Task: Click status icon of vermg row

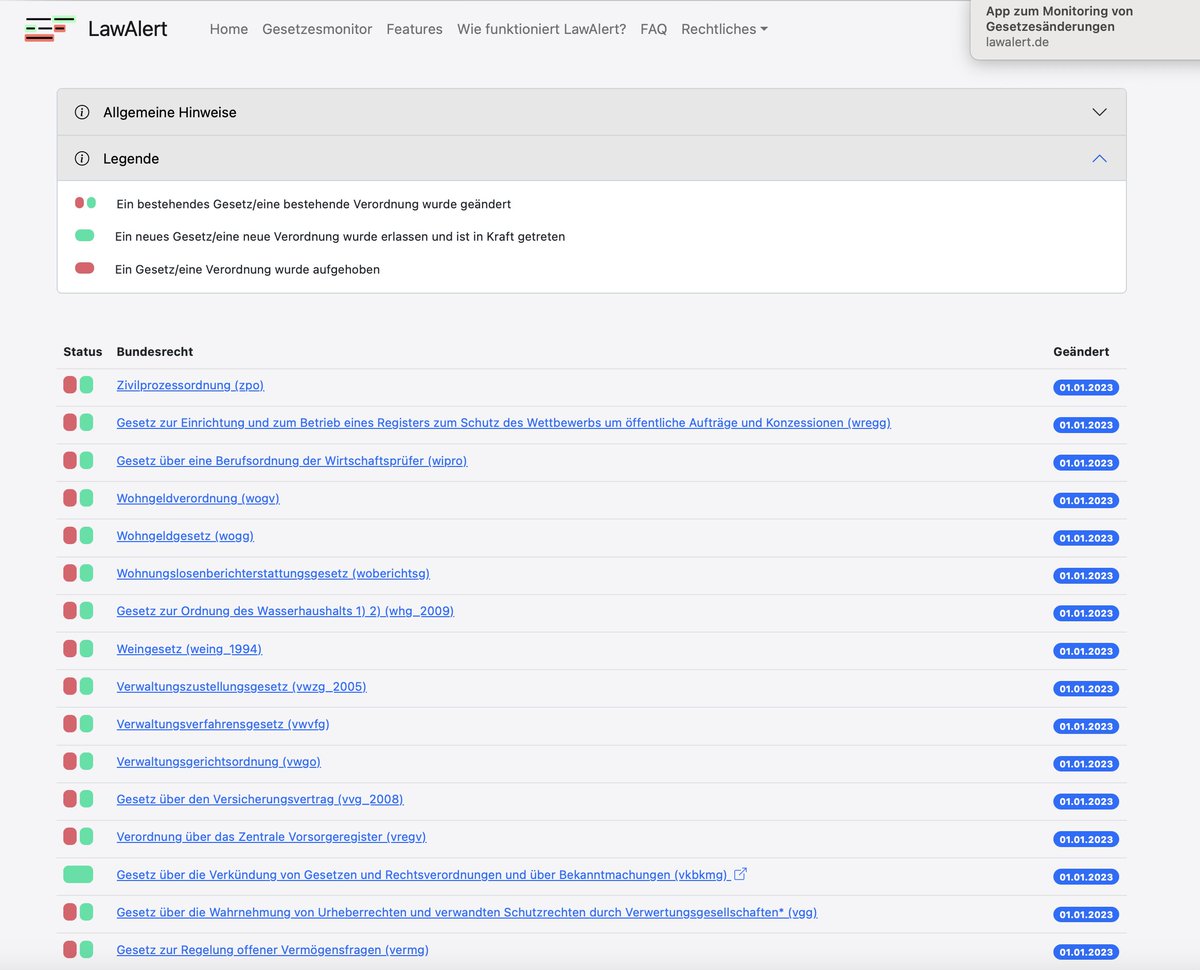Action: click(78, 950)
